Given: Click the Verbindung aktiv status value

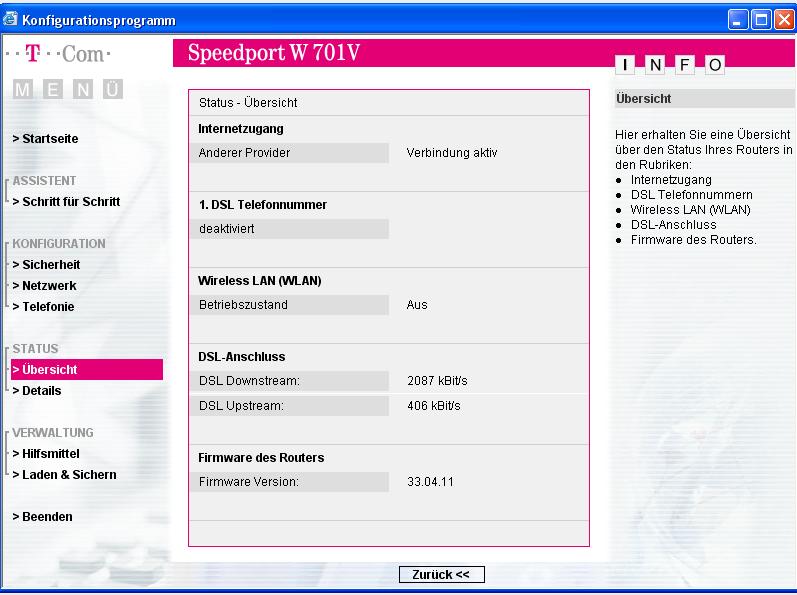Looking at the screenshot, I should tap(452, 153).
